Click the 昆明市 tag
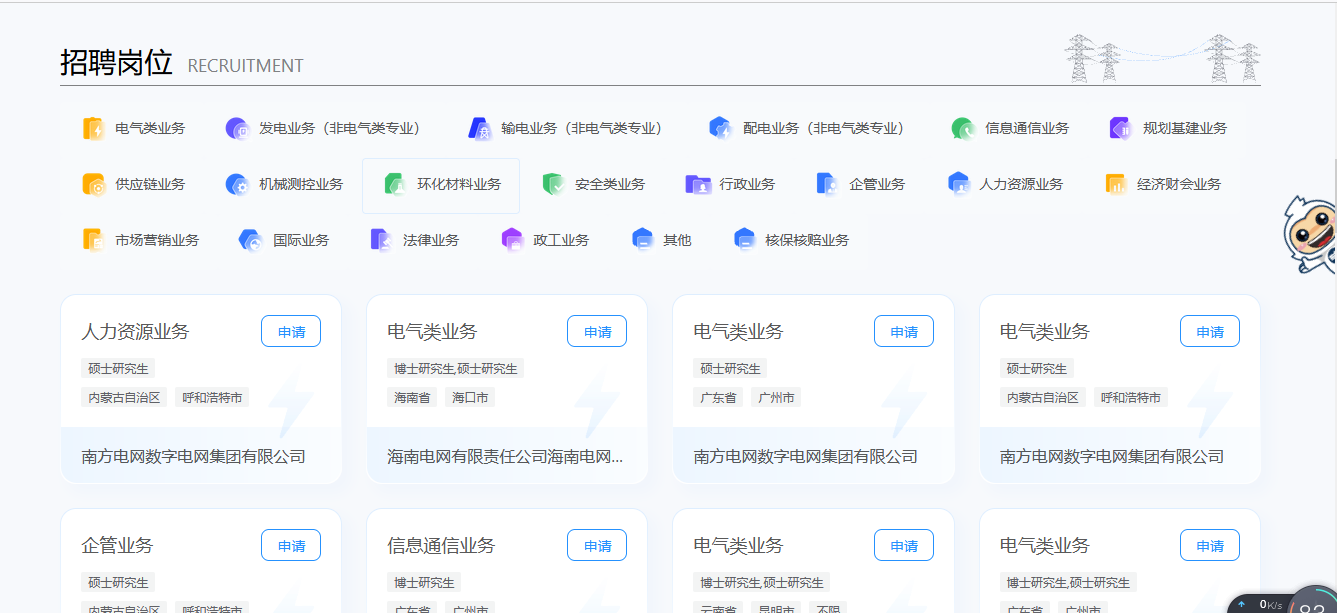1337x613 pixels. point(776,609)
